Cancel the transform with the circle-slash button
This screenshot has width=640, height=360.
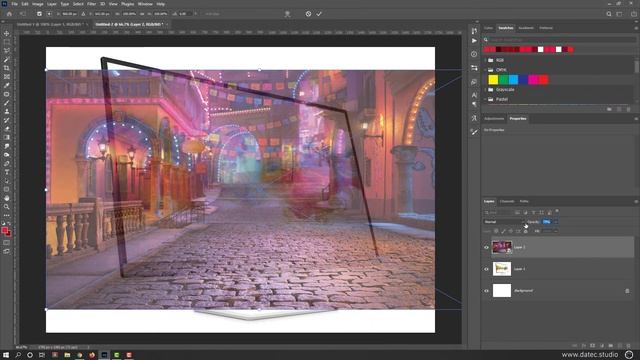[308, 14]
